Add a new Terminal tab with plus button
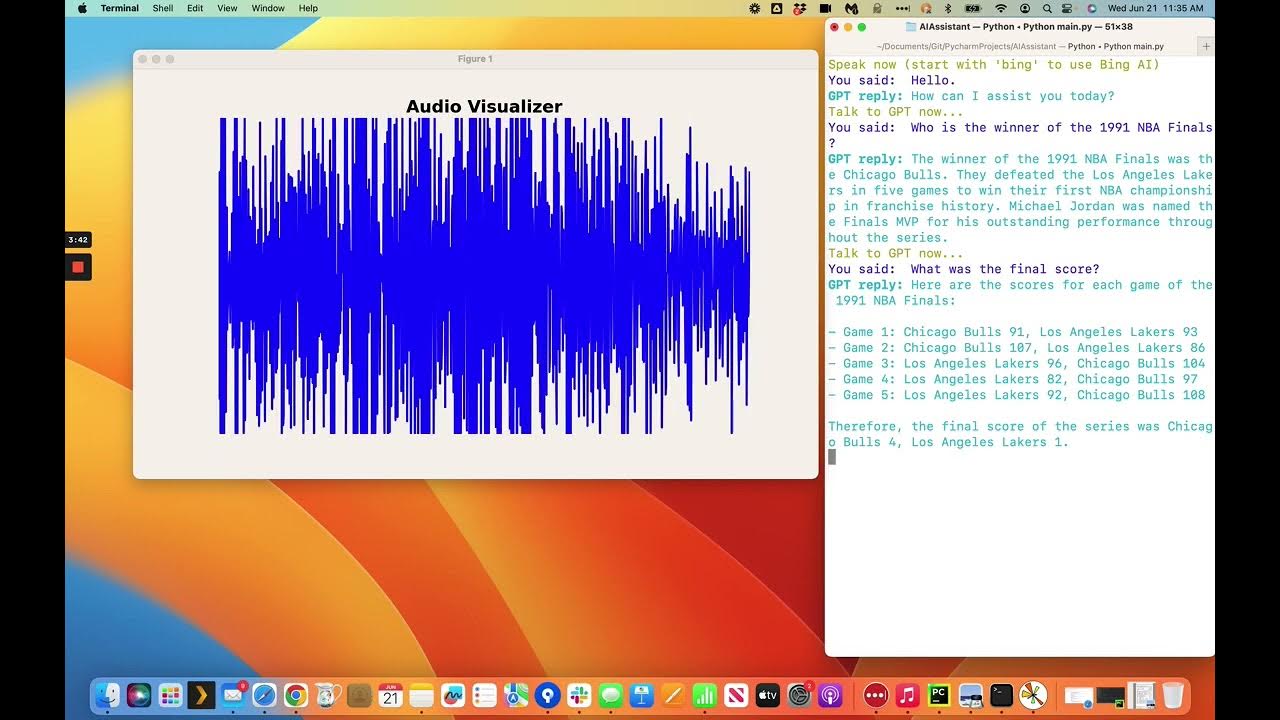Viewport: 1280px width, 720px height. click(x=1206, y=46)
